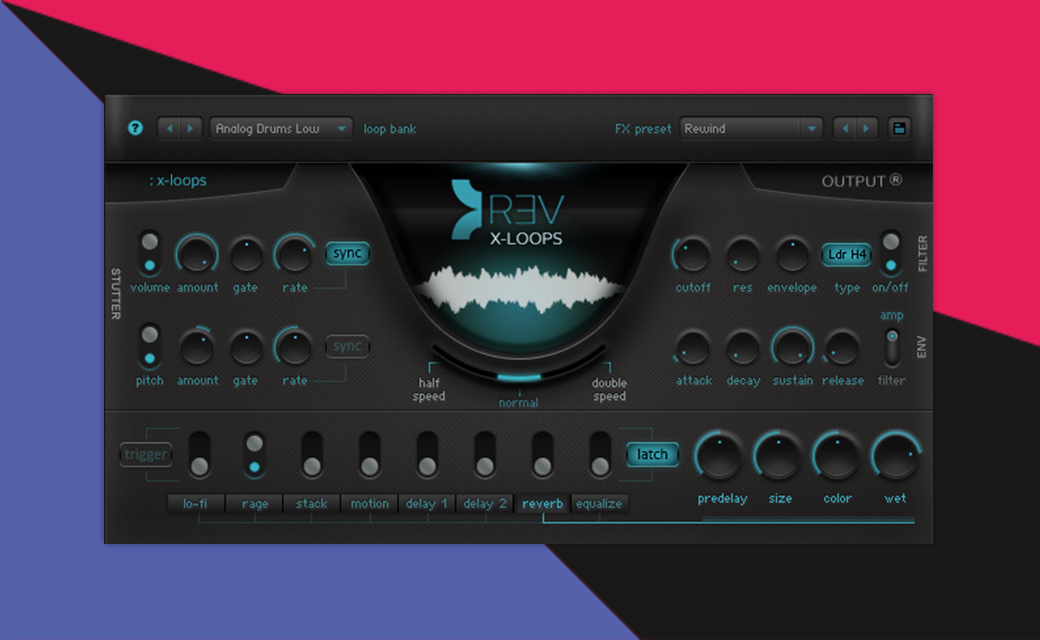This screenshot has width=1040, height=640.
Task: Toggle the stutter pitch switch
Action: point(149,346)
